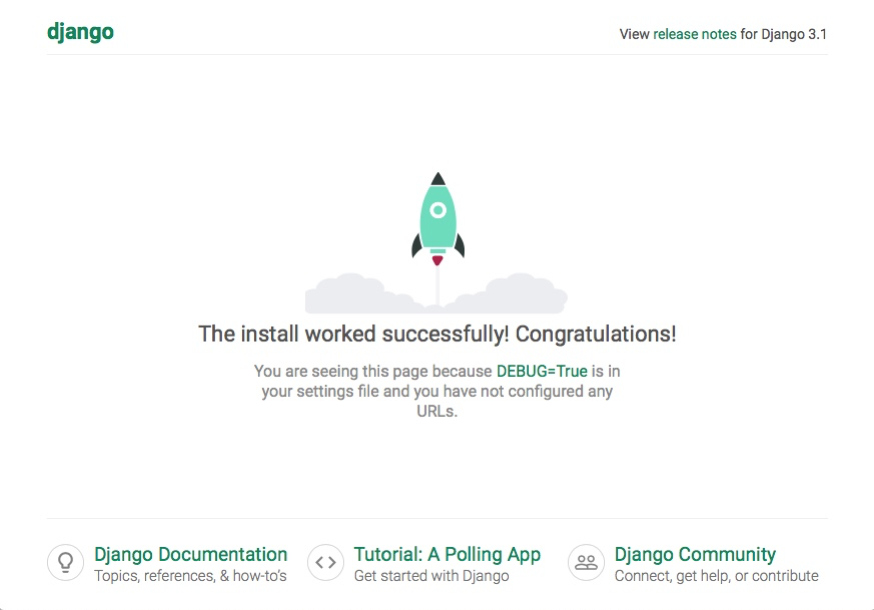Click the django logo in the header
The width and height of the screenshot is (874, 610).
click(80, 32)
